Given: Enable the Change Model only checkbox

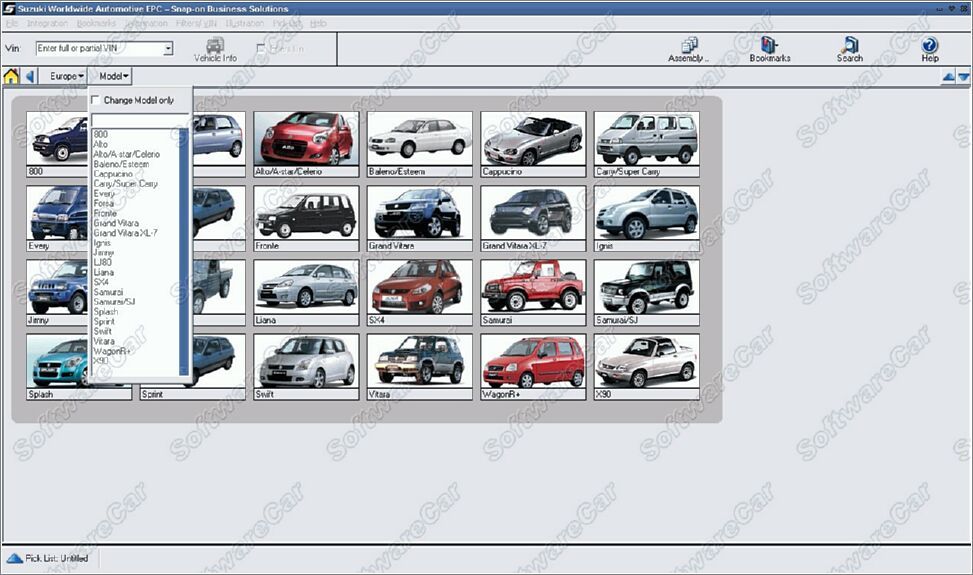Looking at the screenshot, I should (96, 100).
